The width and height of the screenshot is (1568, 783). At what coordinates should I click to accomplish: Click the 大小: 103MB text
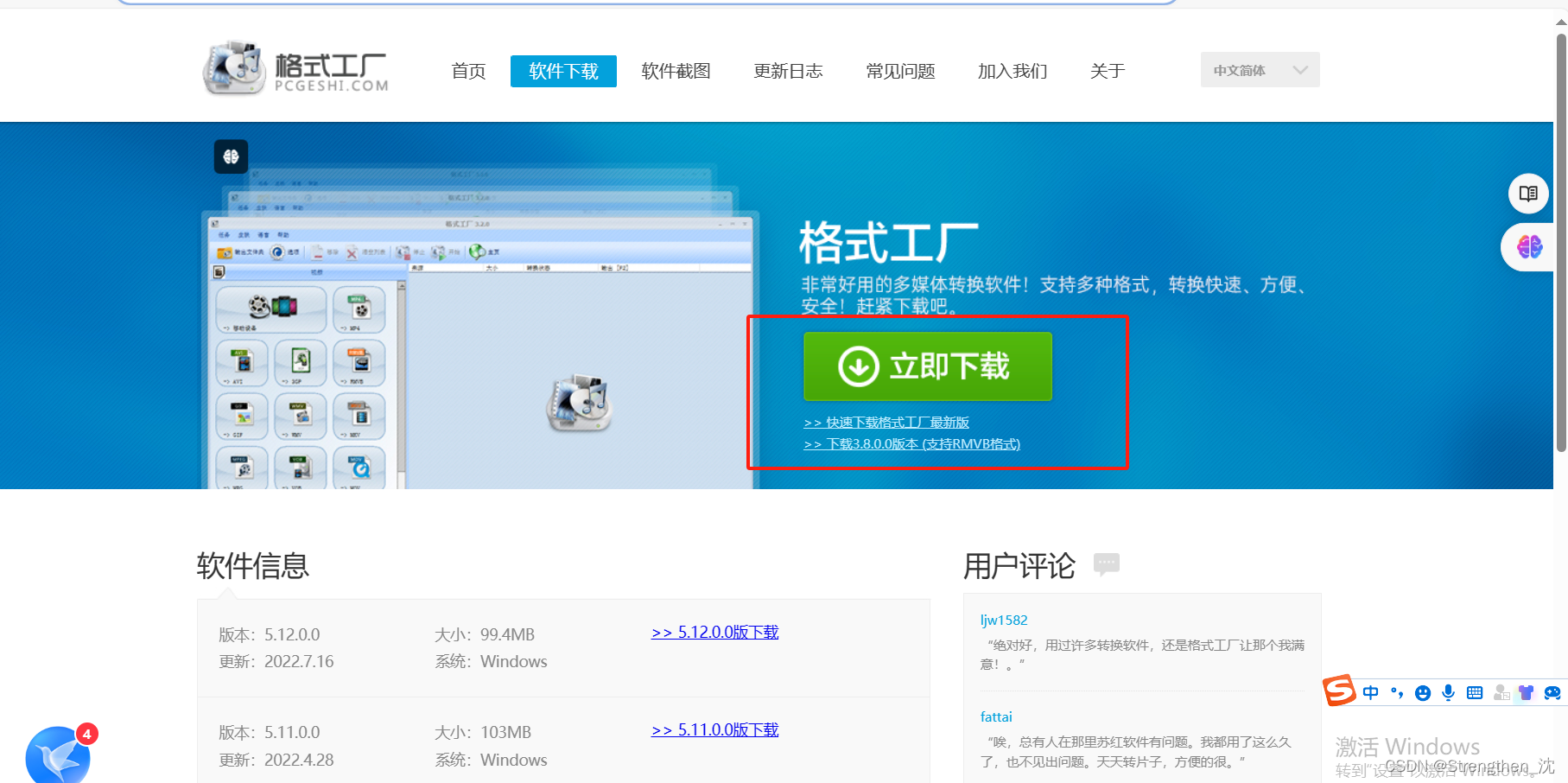click(483, 733)
